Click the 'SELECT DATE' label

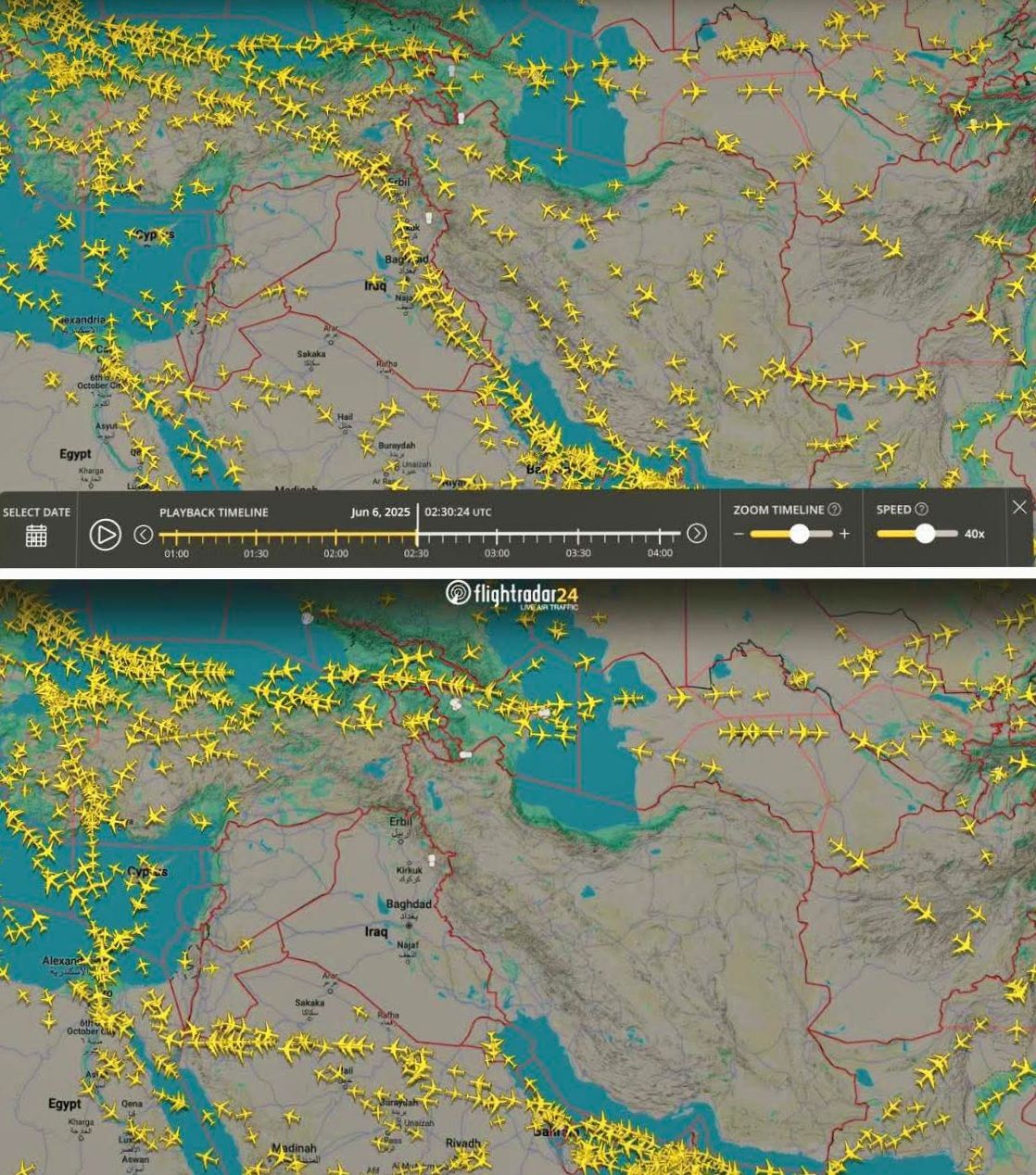tap(36, 512)
